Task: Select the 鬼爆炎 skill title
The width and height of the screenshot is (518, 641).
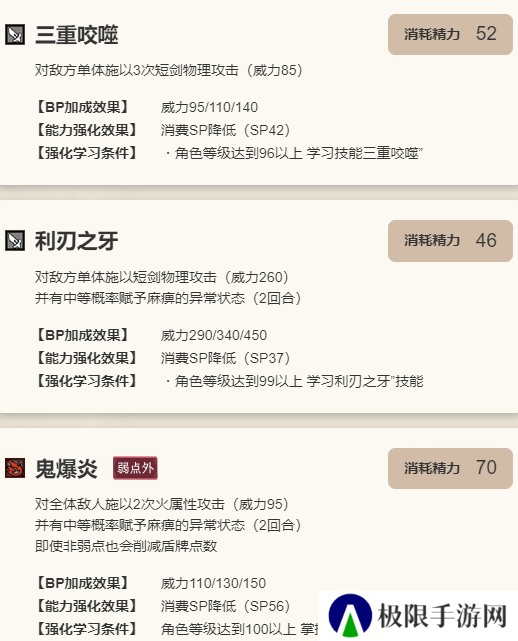Action: 66,468
